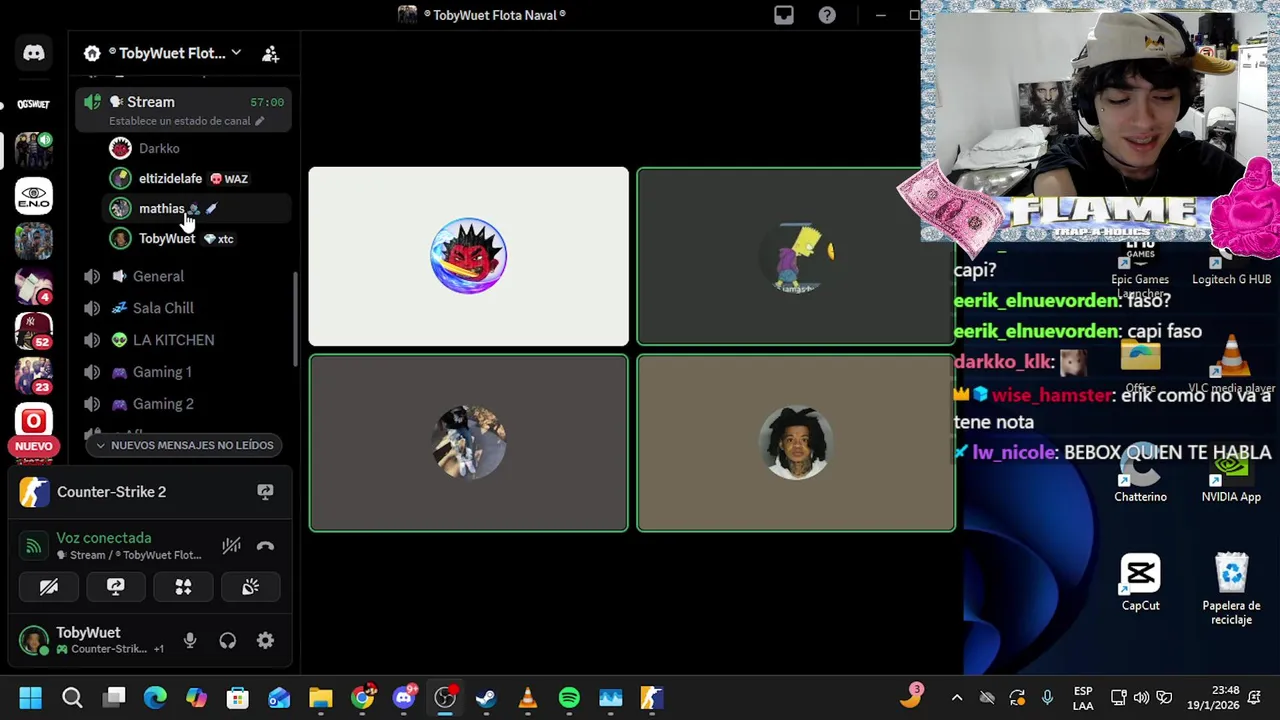The image size is (1280, 720).
Task: Open CapCut desktop shortcut
Action: (x=1141, y=583)
